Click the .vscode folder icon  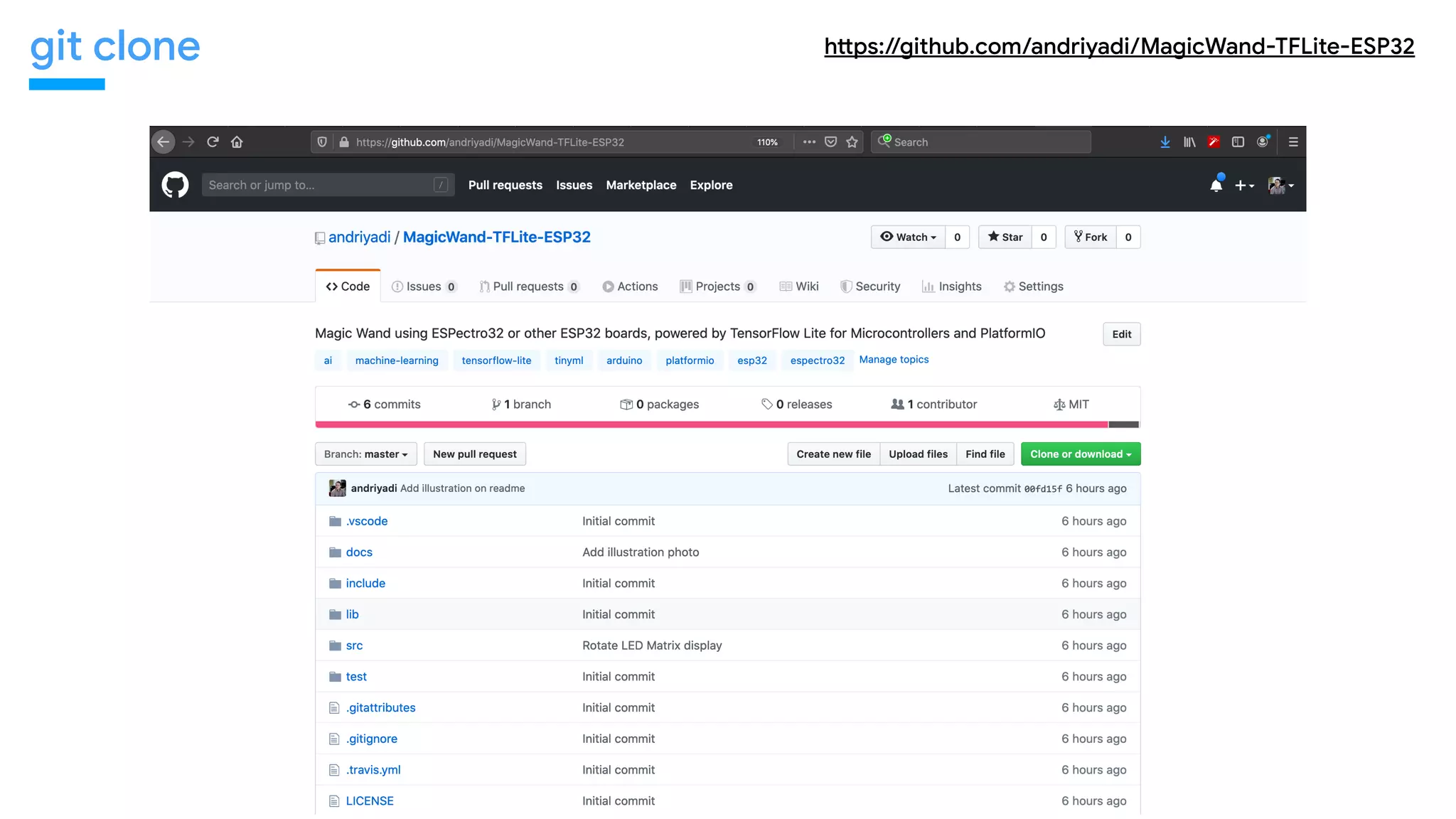tap(335, 521)
